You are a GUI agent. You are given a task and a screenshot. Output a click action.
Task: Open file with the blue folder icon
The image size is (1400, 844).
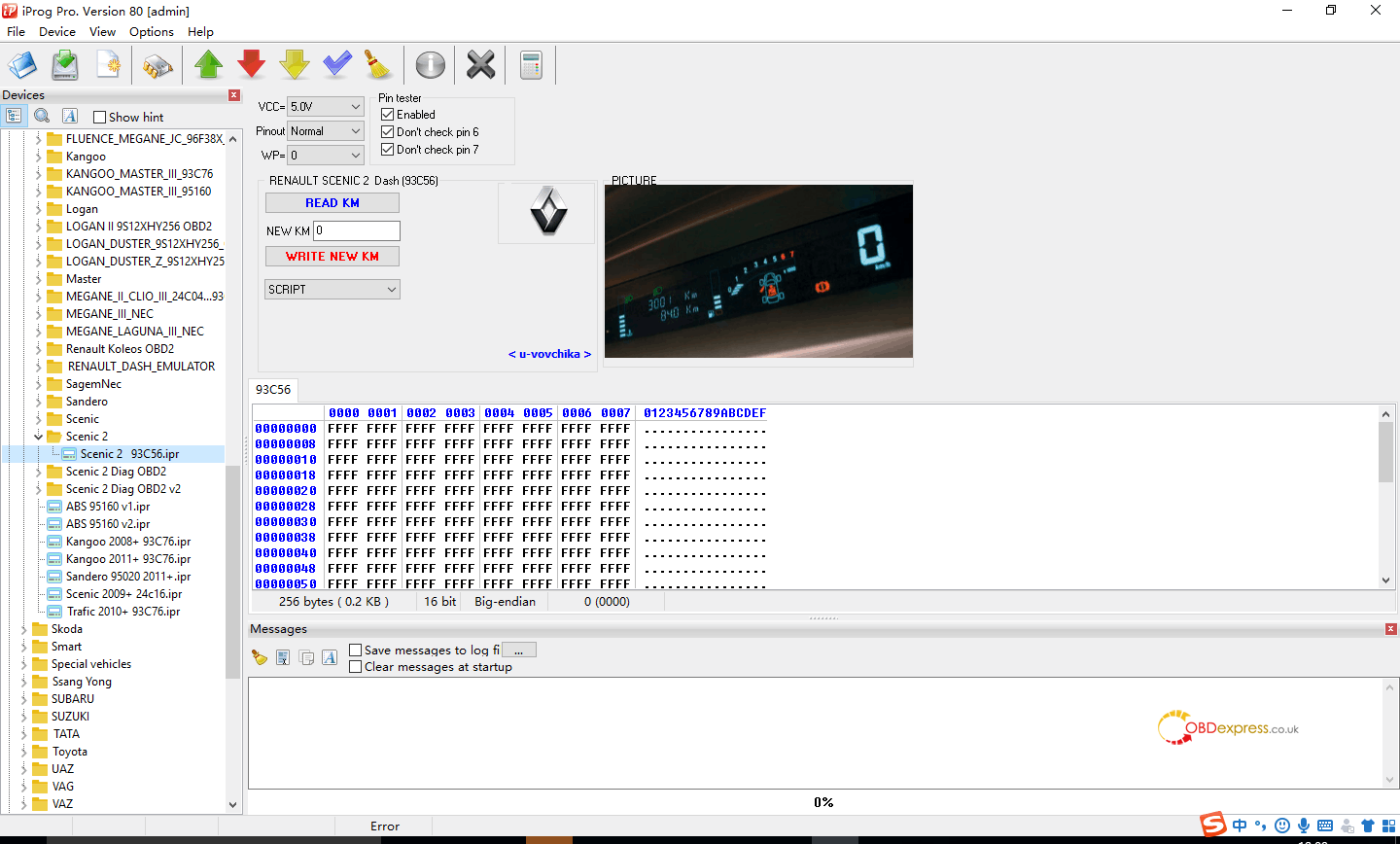[22, 65]
